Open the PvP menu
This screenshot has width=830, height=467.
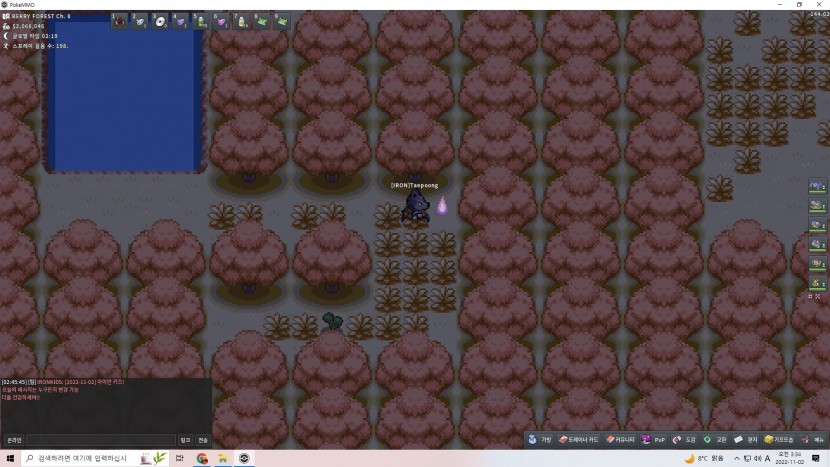tap(653, 439)
